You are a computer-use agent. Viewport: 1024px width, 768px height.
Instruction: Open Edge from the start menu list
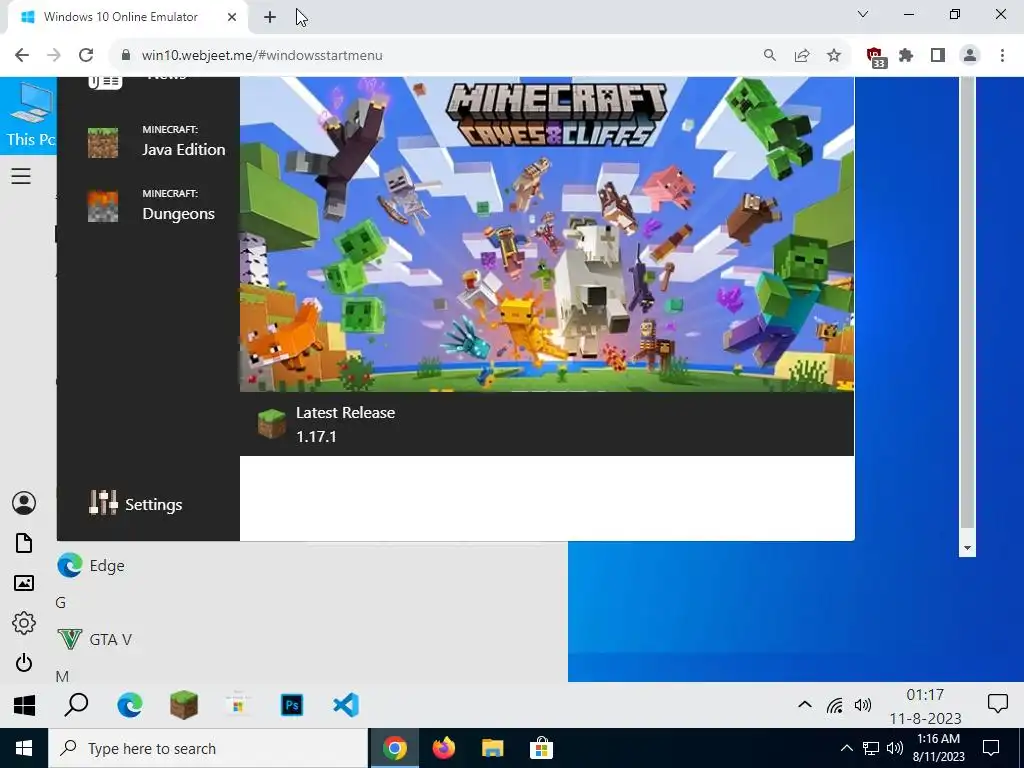91,565
